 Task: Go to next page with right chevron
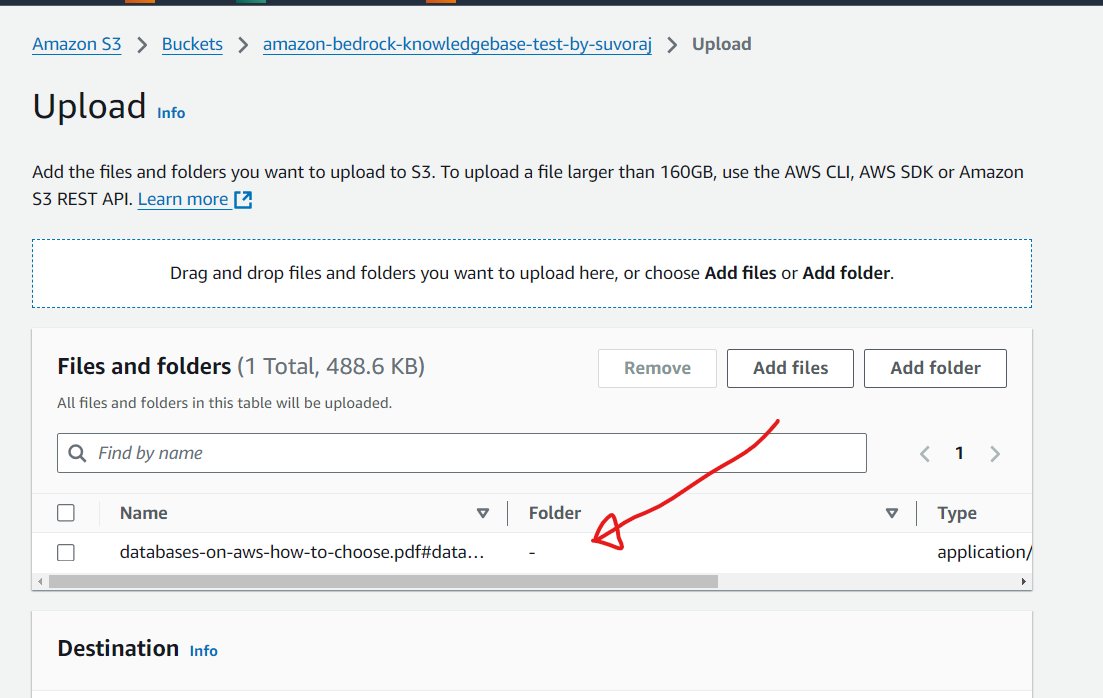coord(995,454)
